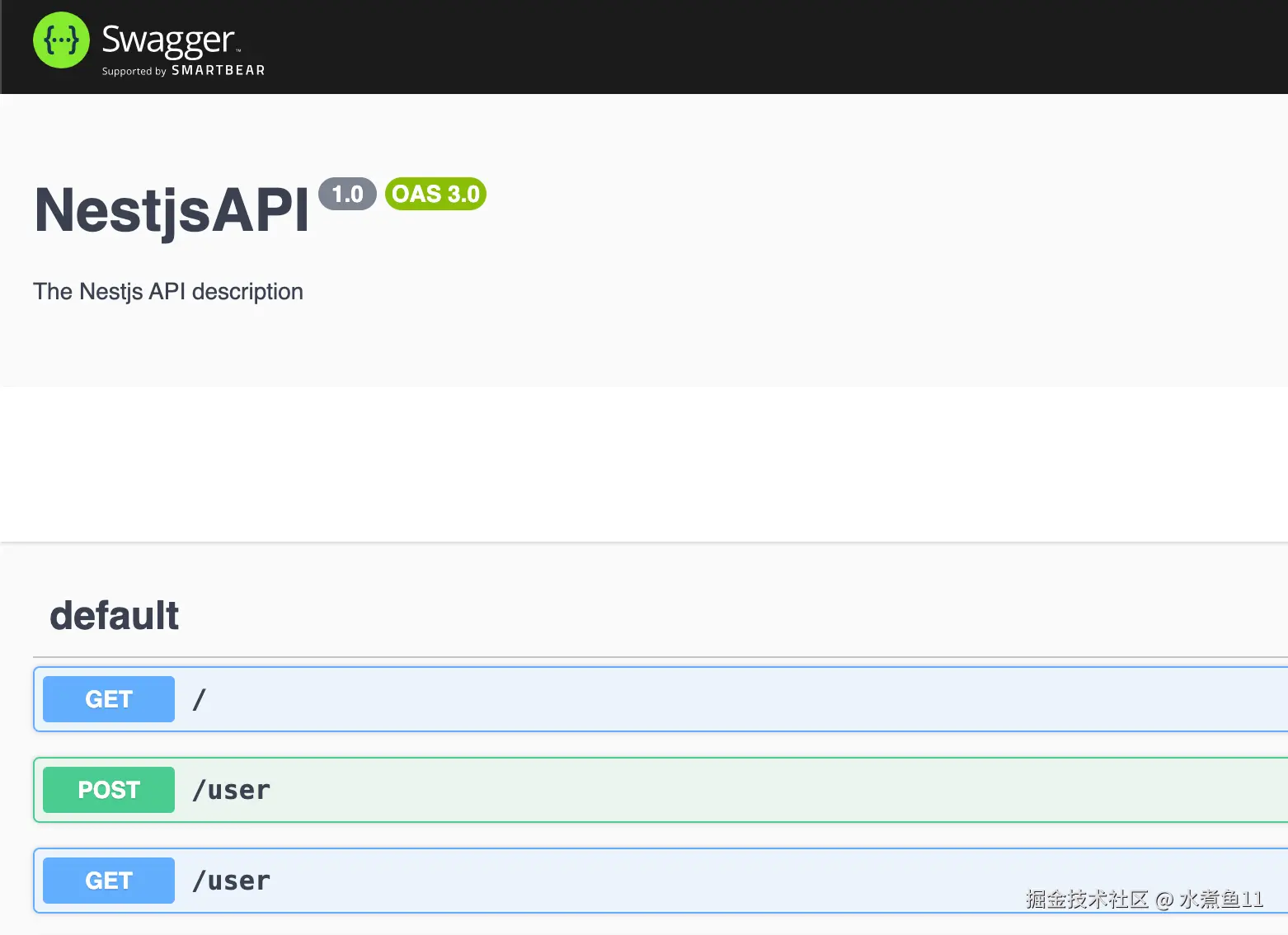The image size is (1288, 935).
Task: Expand the GET / endpoint row
Action: coord(660,699)
